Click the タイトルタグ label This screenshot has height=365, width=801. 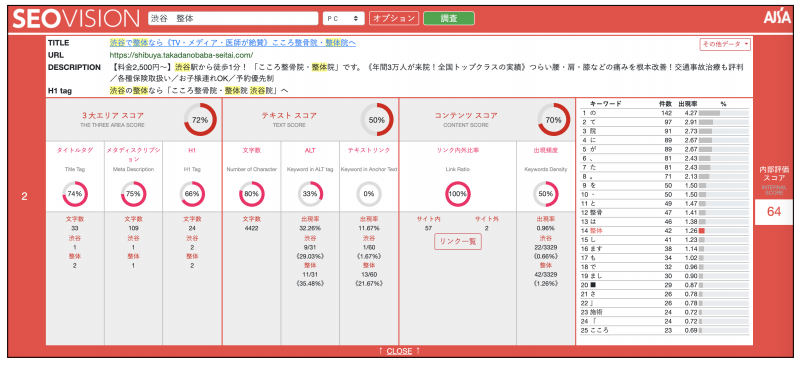point(75,150)
